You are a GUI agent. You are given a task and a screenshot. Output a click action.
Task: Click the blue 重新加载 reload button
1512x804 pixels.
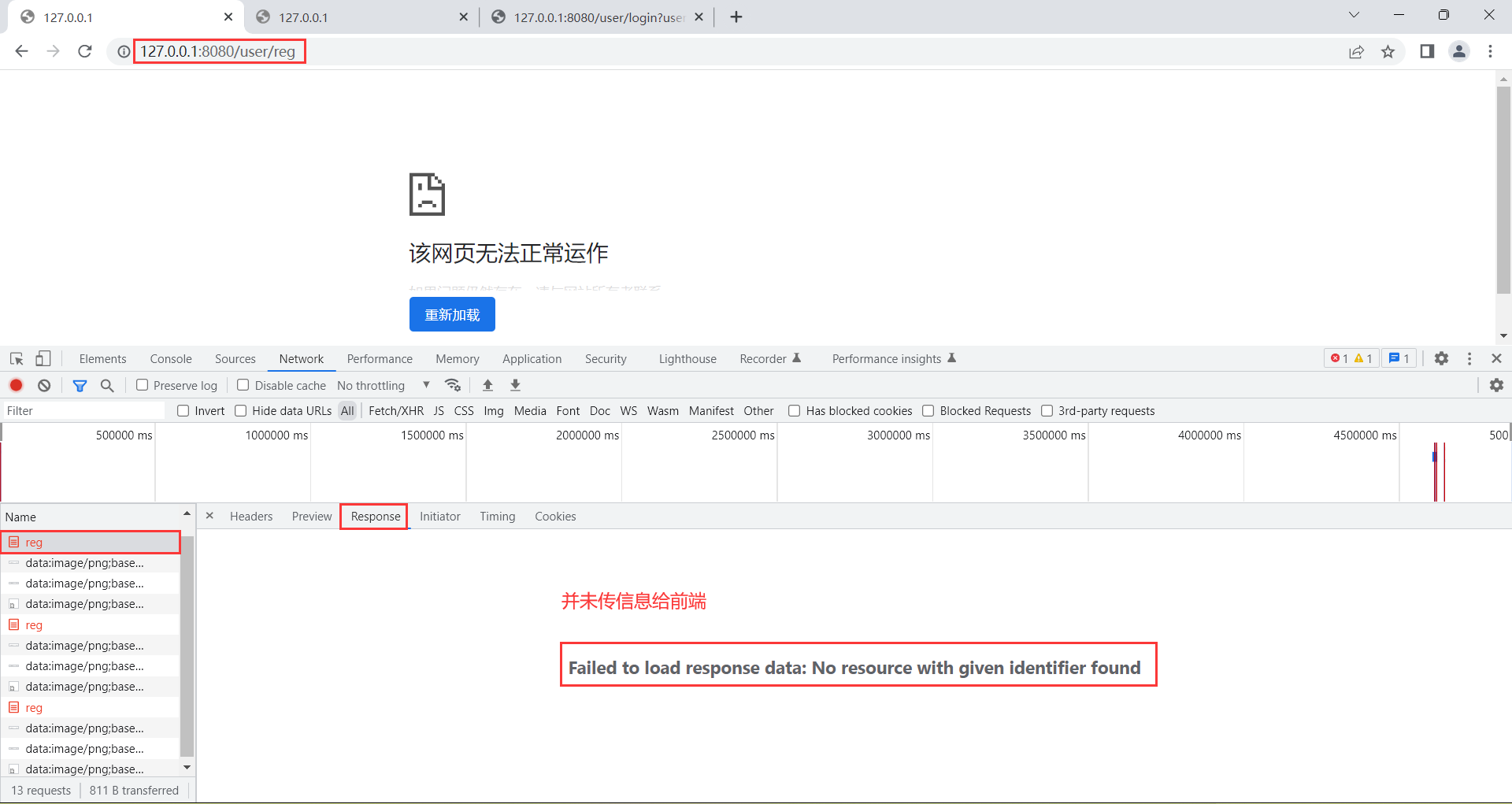452,314
